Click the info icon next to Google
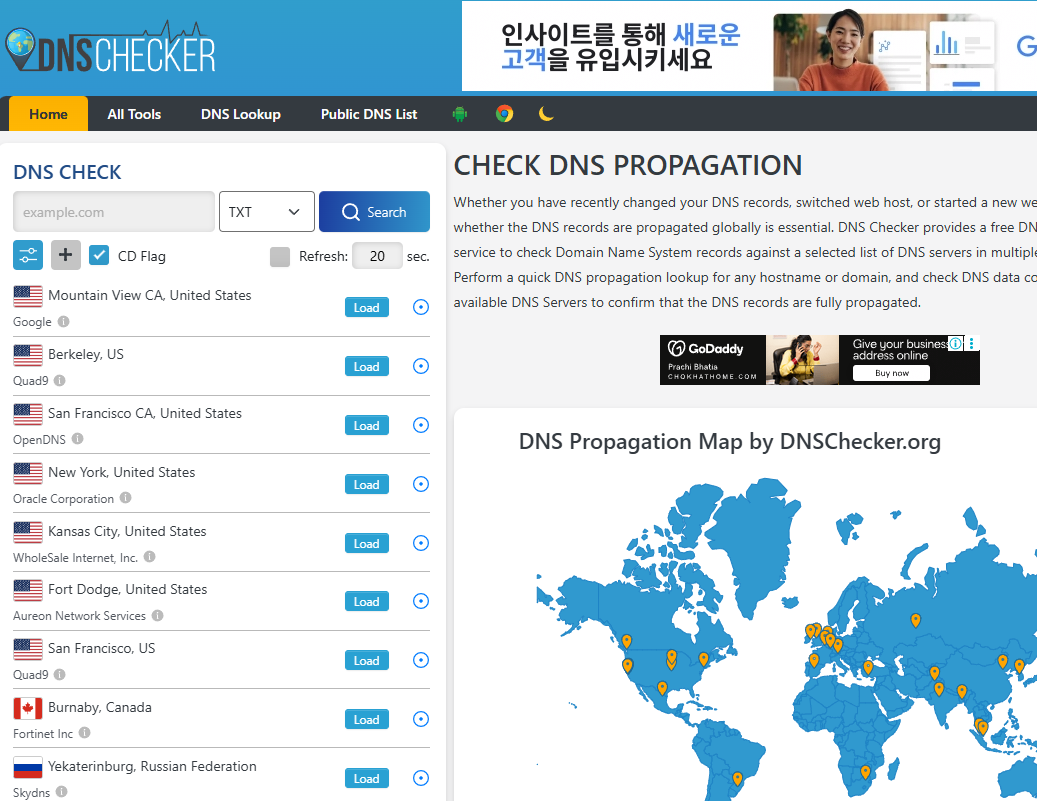Screen dimensions: 1037x801 tap(63, 321)
